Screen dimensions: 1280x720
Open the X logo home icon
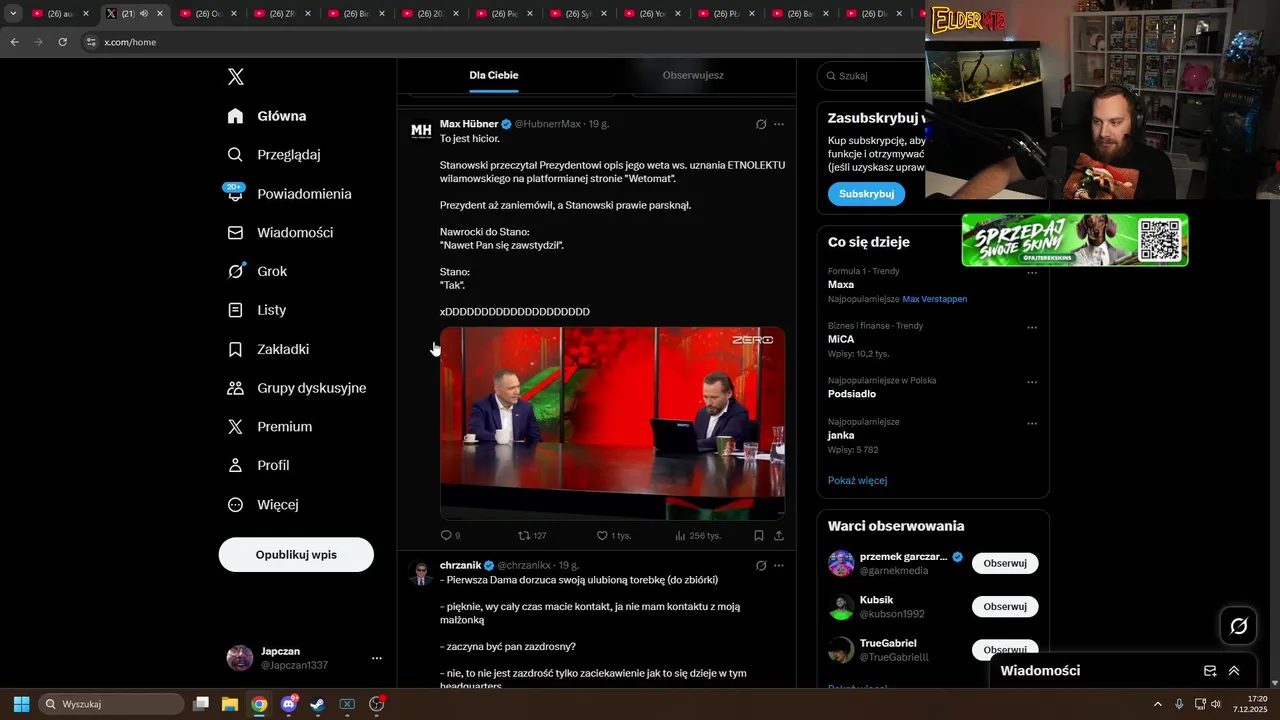[x=236, y=77]
